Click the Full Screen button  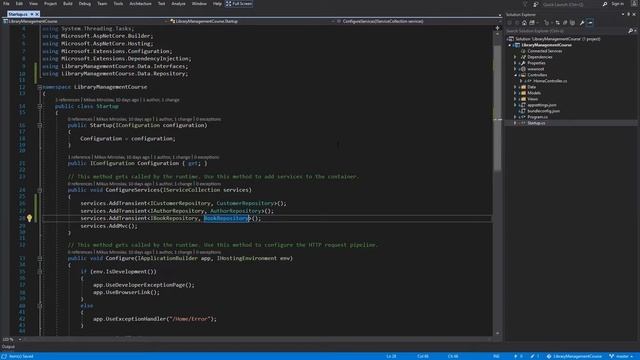239,4
